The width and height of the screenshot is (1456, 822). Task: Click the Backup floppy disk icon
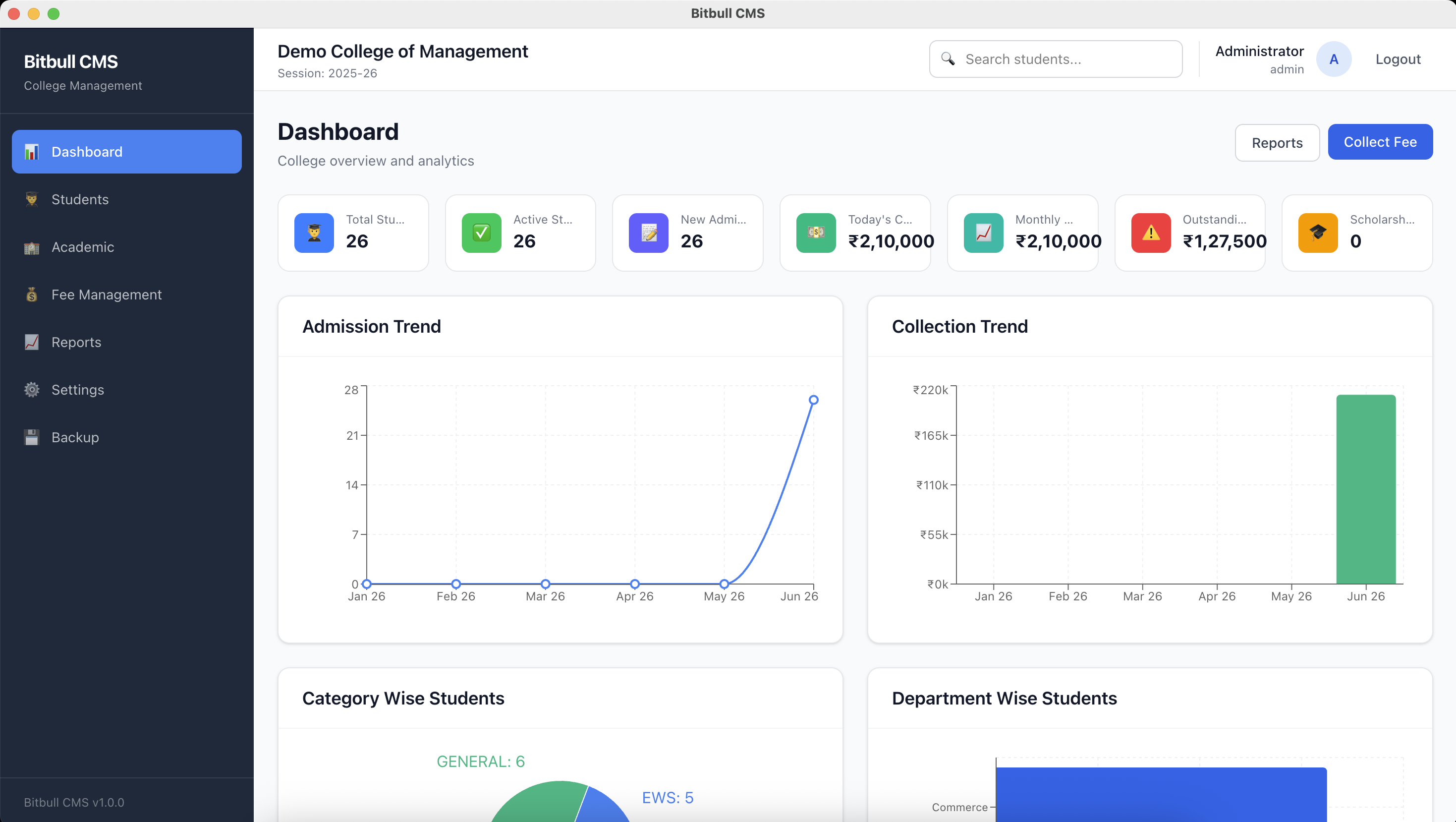click(x=32, y=437)
